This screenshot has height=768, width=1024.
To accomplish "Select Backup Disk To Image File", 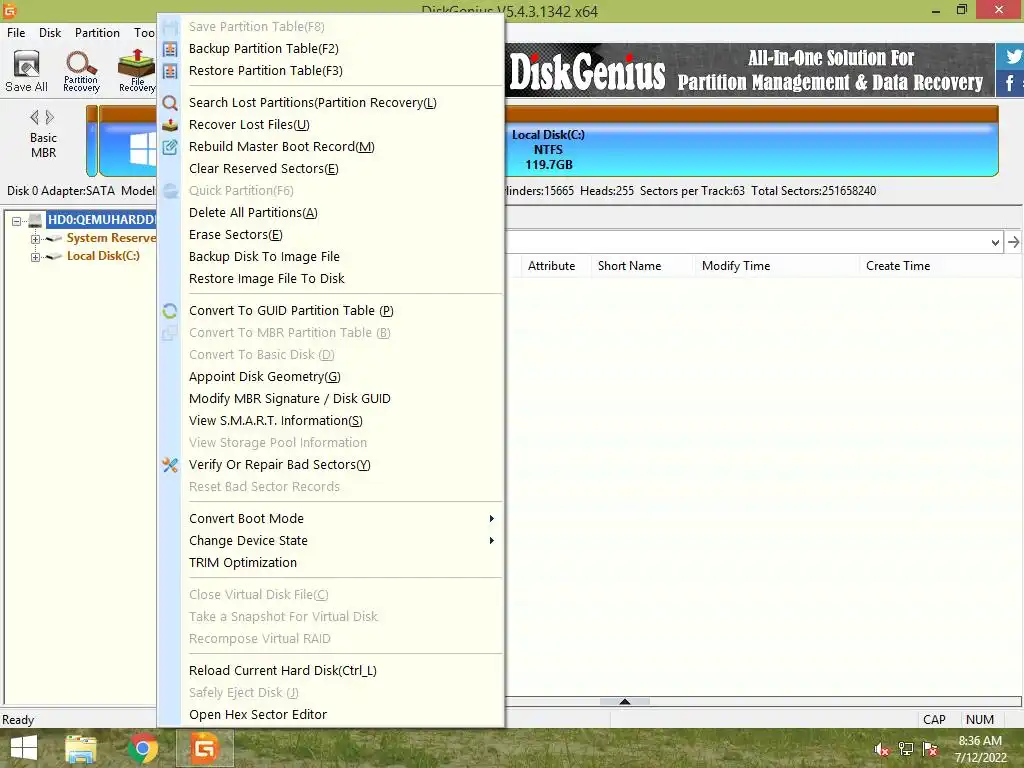I will coord(264,257).
